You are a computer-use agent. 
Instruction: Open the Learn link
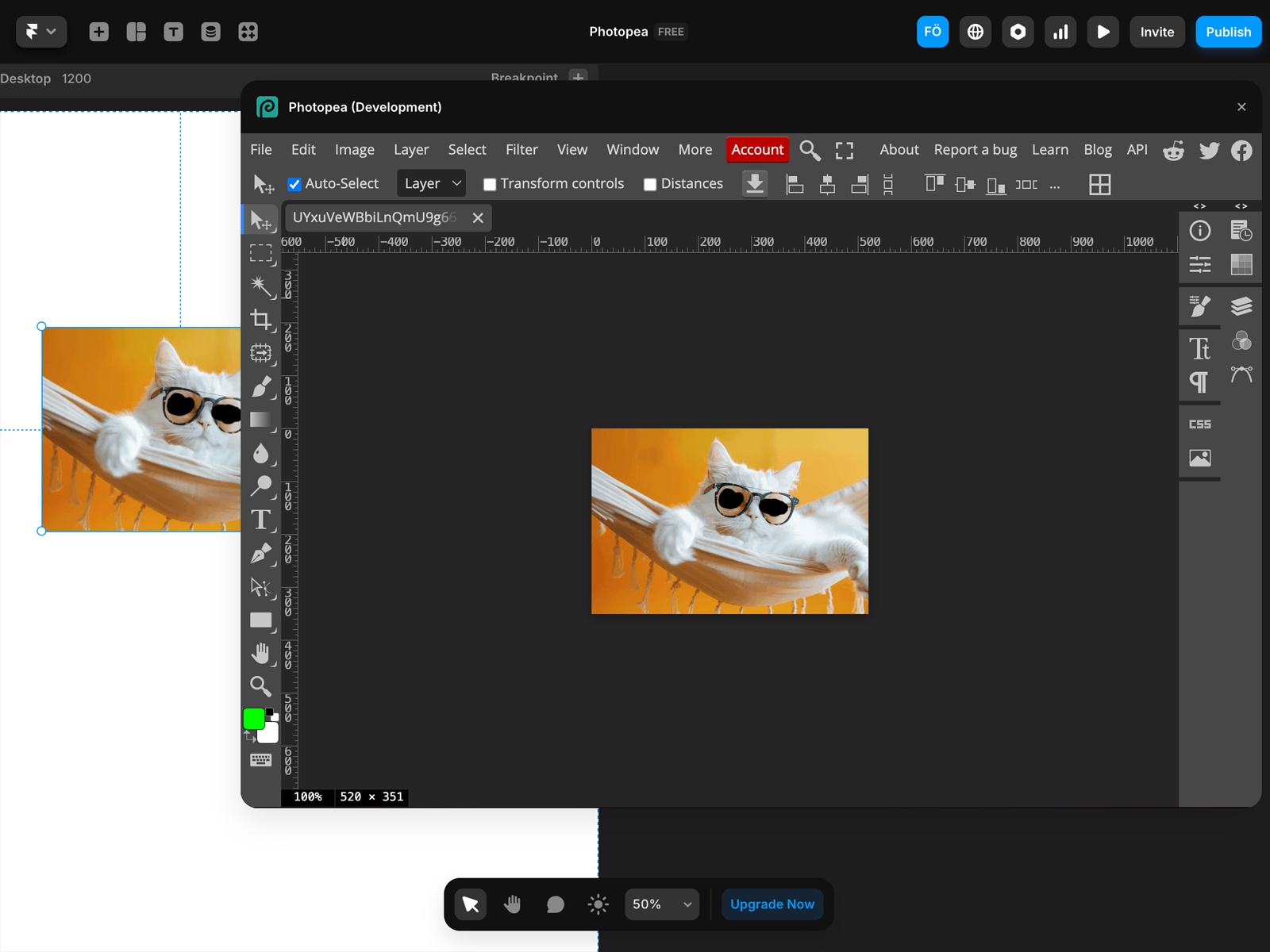click(x=1050, y=150)
